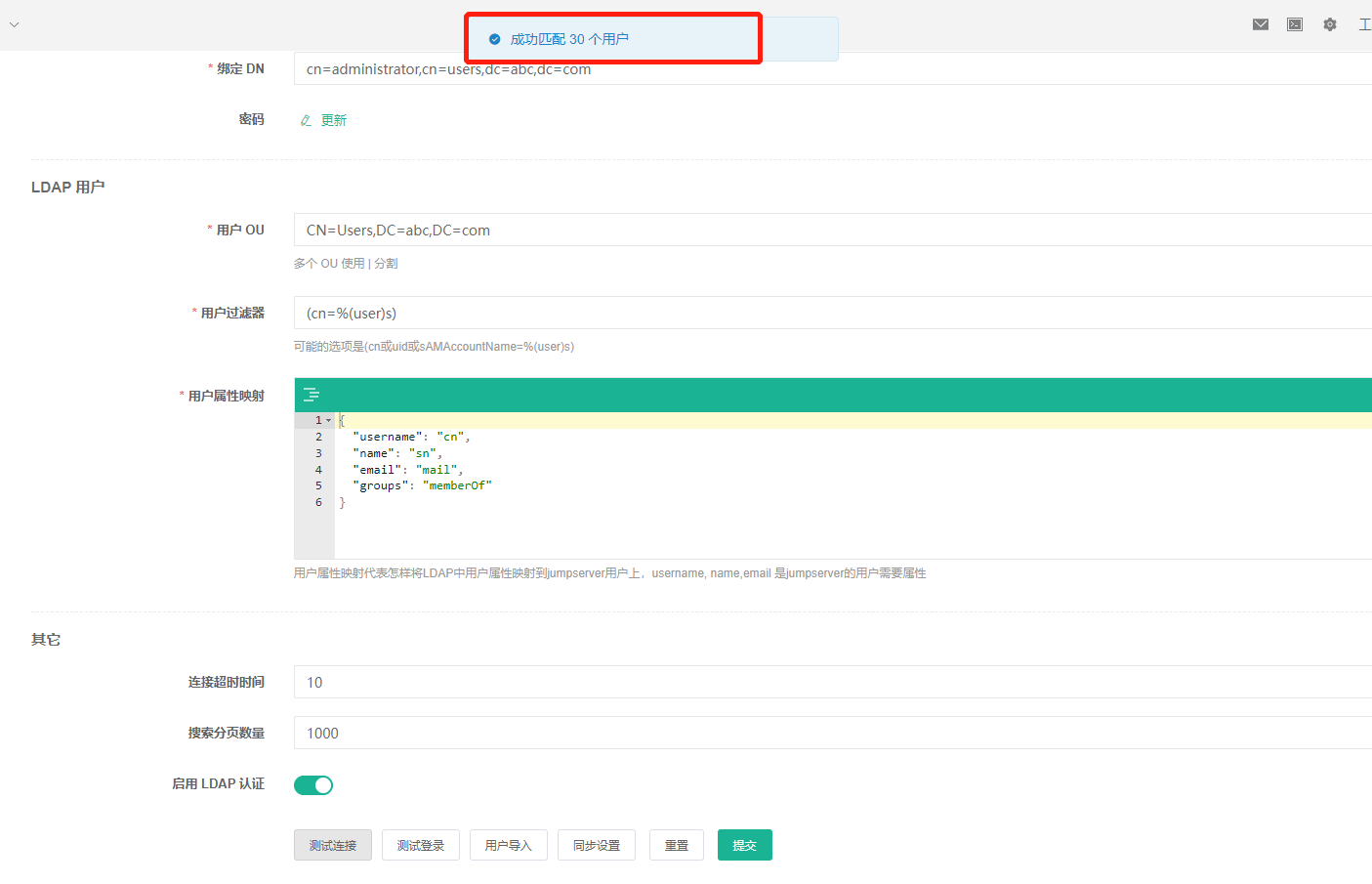This screenshot has height=884, width=1372.
Task: Click the 用户导入 button
Action: tap(508, 844)
